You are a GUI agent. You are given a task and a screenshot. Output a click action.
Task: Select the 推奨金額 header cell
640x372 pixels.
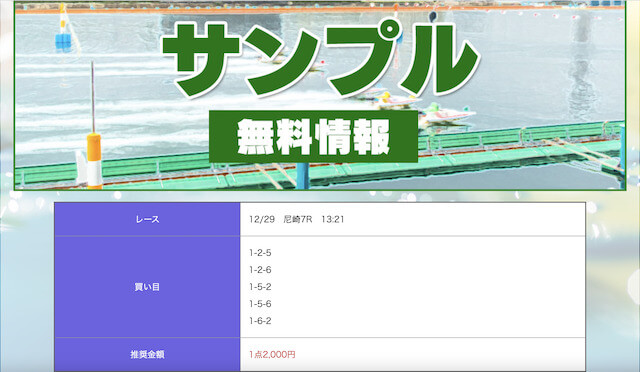pyautogui.click(x=147, y=354)
